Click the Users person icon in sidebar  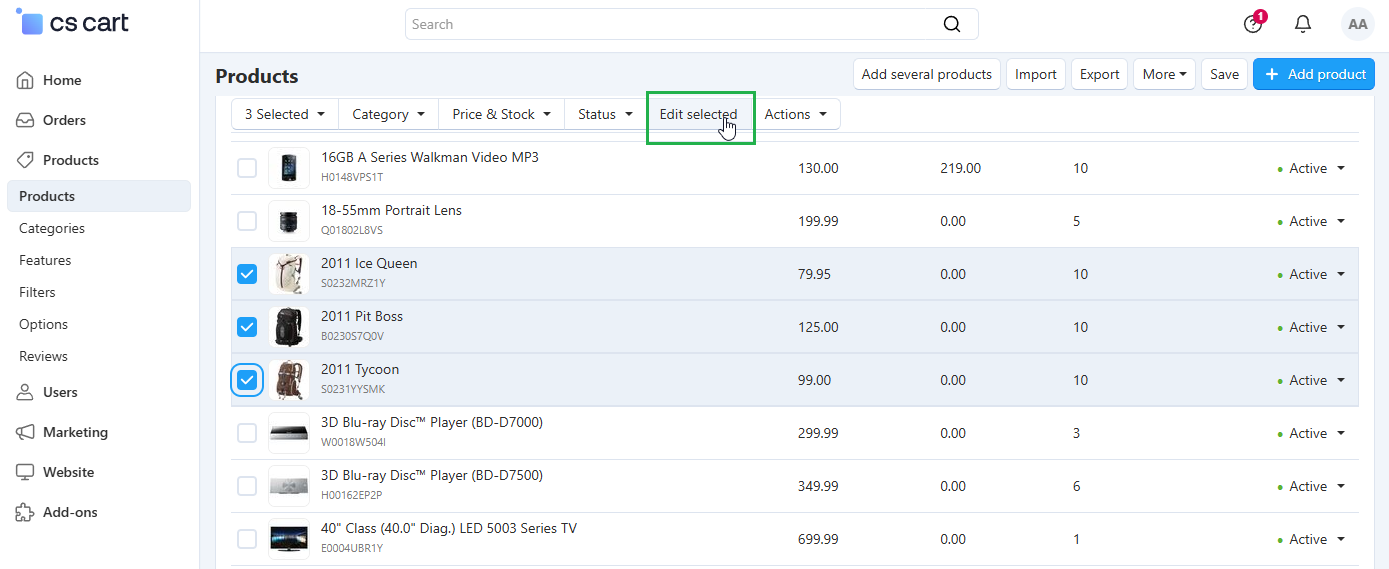click(x=25, y=392)
